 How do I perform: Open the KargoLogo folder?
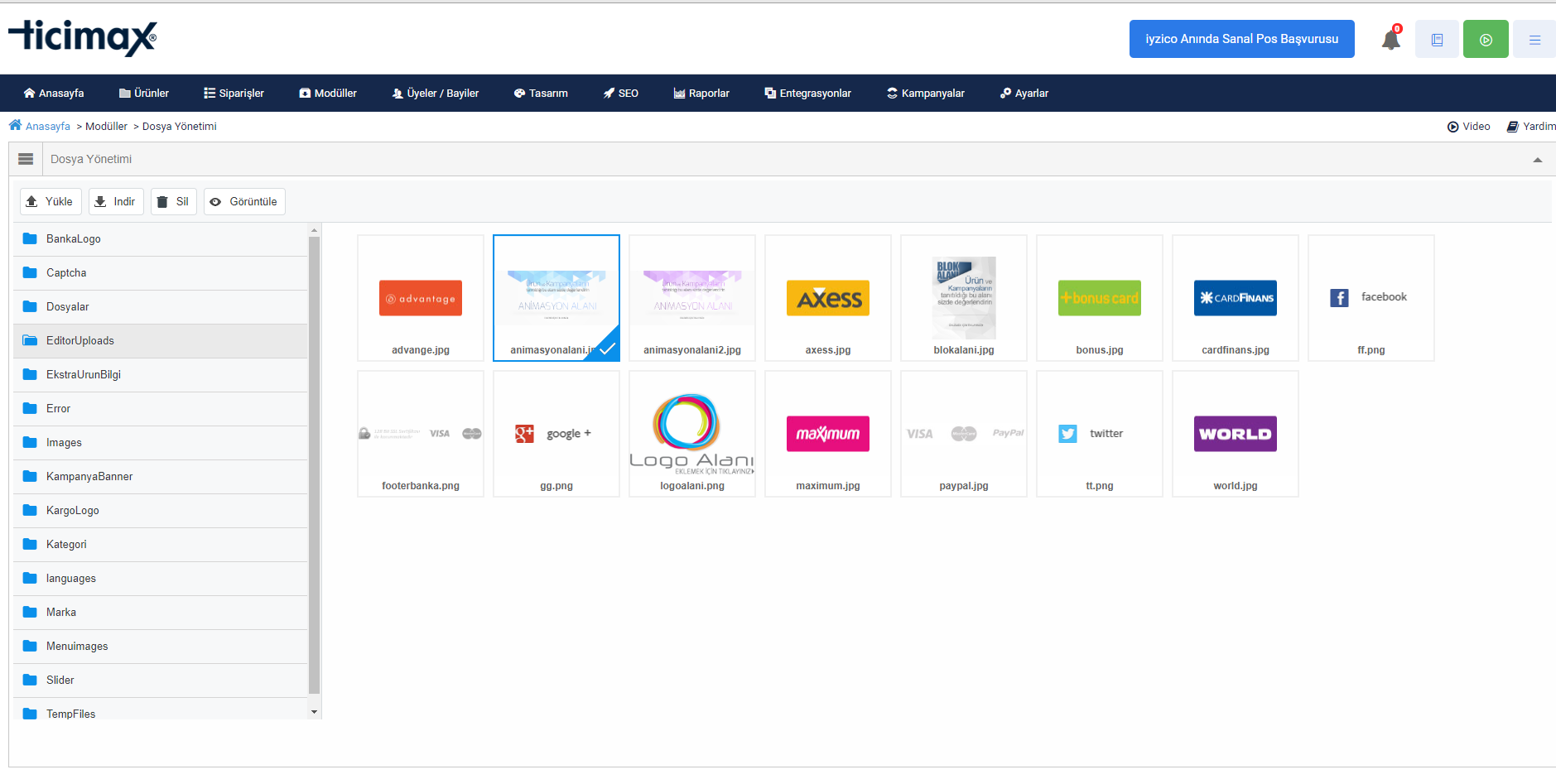point(161,510)
